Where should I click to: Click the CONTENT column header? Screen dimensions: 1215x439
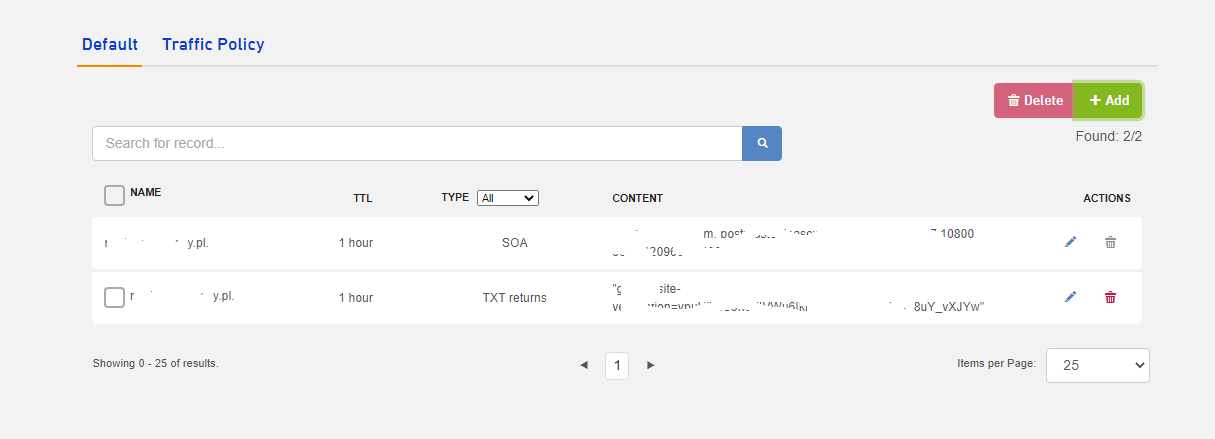637,198
